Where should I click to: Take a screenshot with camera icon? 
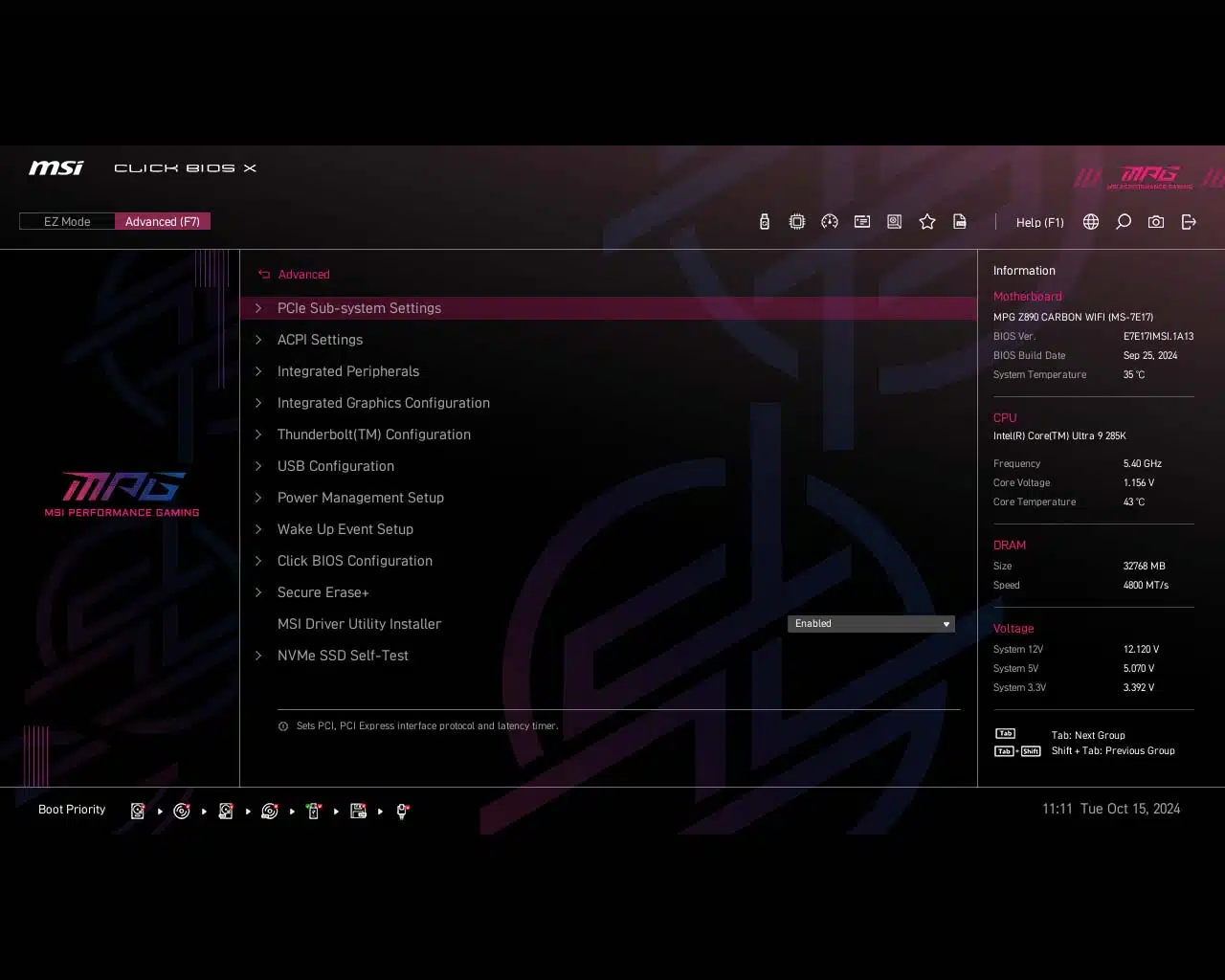1156,222
